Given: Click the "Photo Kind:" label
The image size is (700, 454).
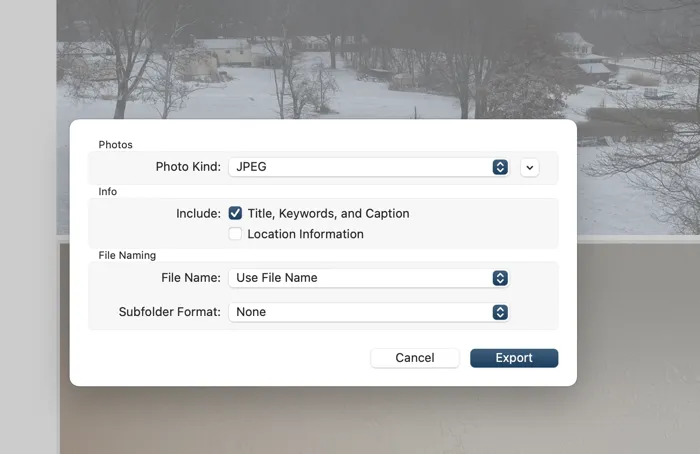Looking at the screenshot, I should pyautogui.click(x=187, y=167).
